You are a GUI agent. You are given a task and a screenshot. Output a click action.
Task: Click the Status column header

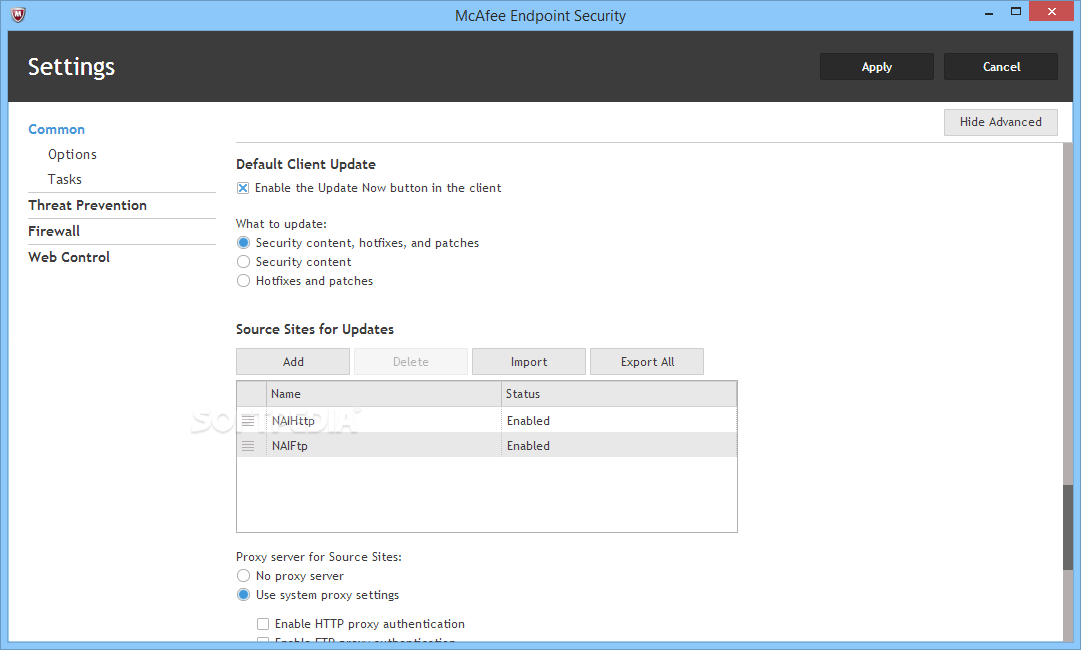tap(618, 394)
